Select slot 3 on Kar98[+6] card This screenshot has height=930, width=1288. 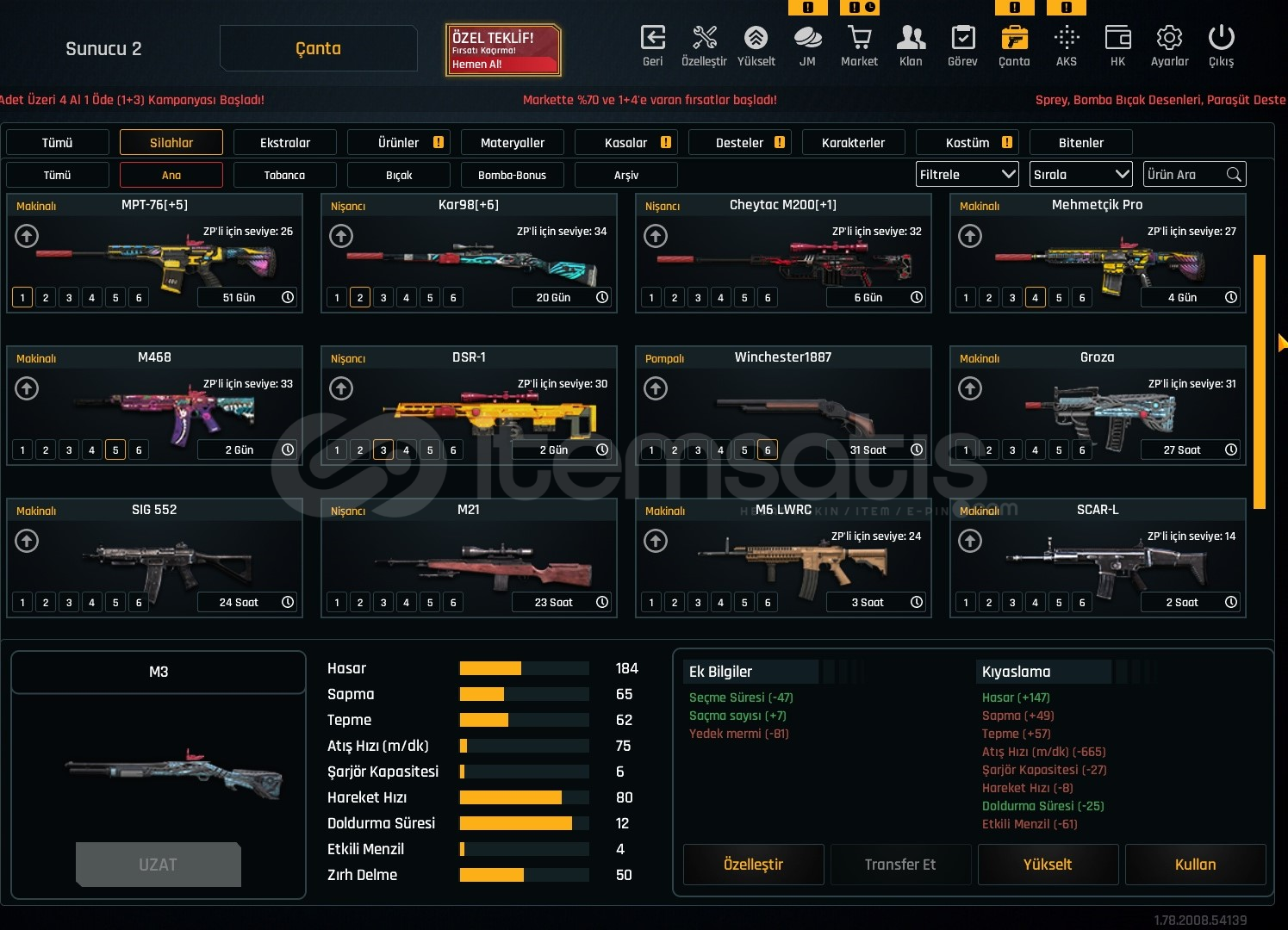[383, 297]
